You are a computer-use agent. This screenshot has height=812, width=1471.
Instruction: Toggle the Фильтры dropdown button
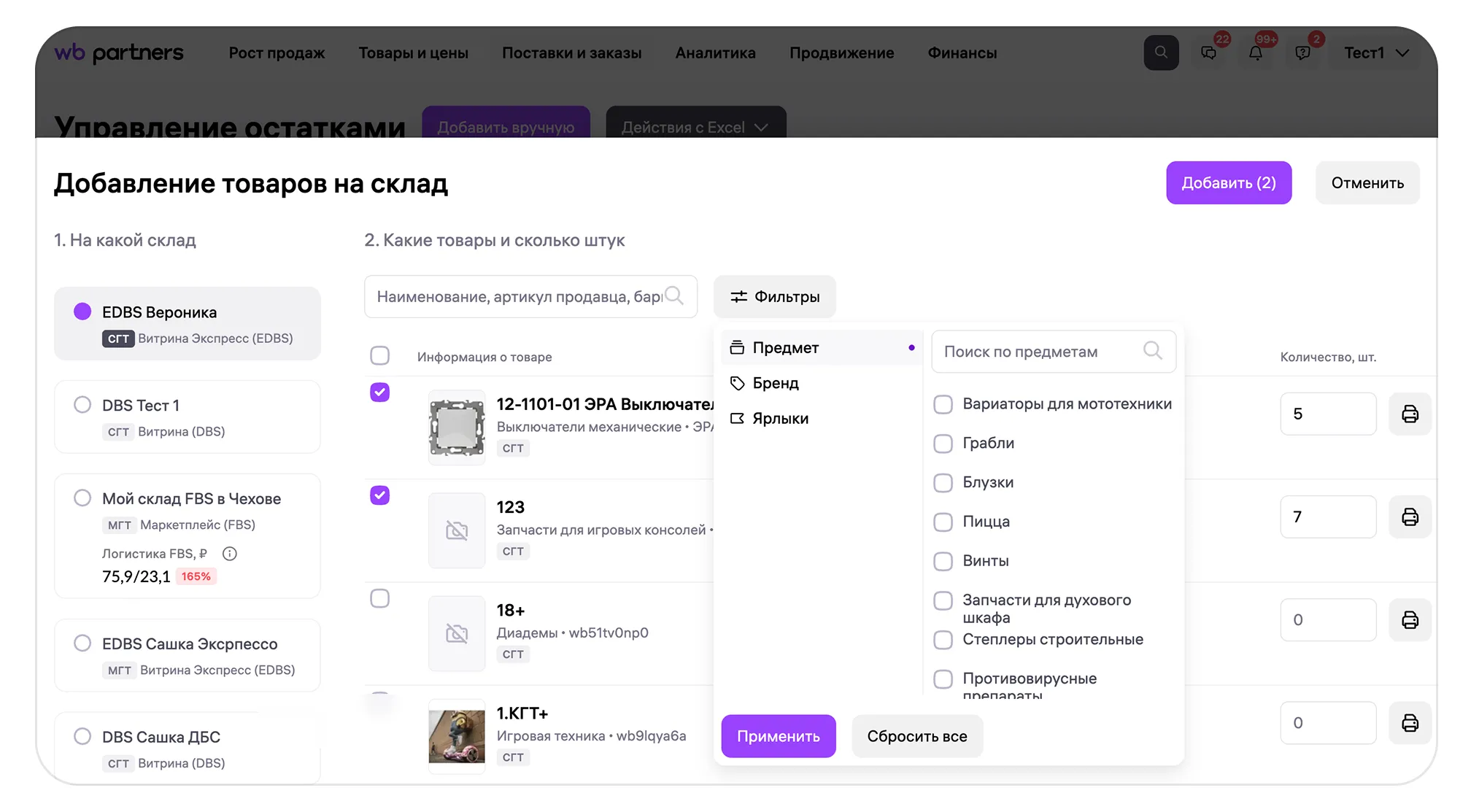pyautogui.click(x=774, y=297)
